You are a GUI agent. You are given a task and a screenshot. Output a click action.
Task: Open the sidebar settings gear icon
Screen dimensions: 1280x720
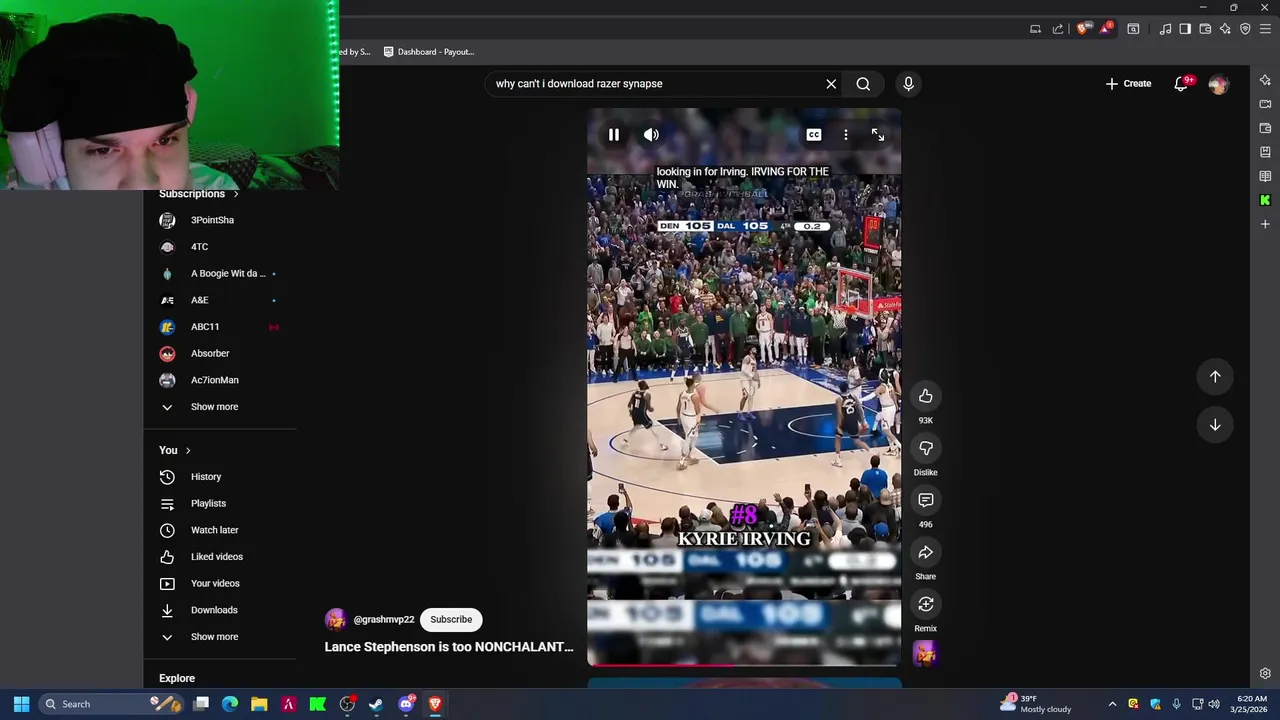click(1265, 674)
